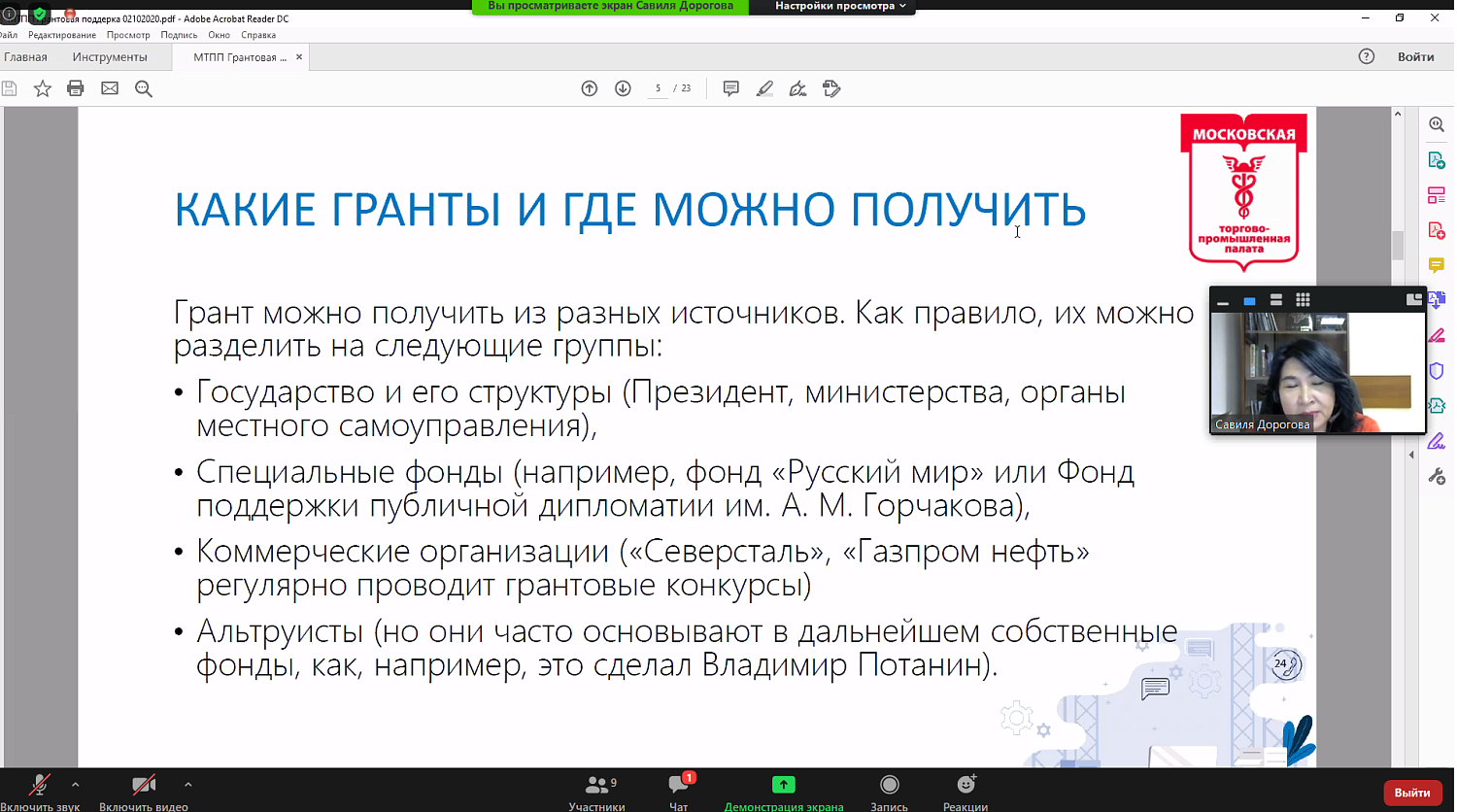1457x812 pixels.
Task: Open yellow Comment tool in right sidebar
Action: click(1437, 265)
